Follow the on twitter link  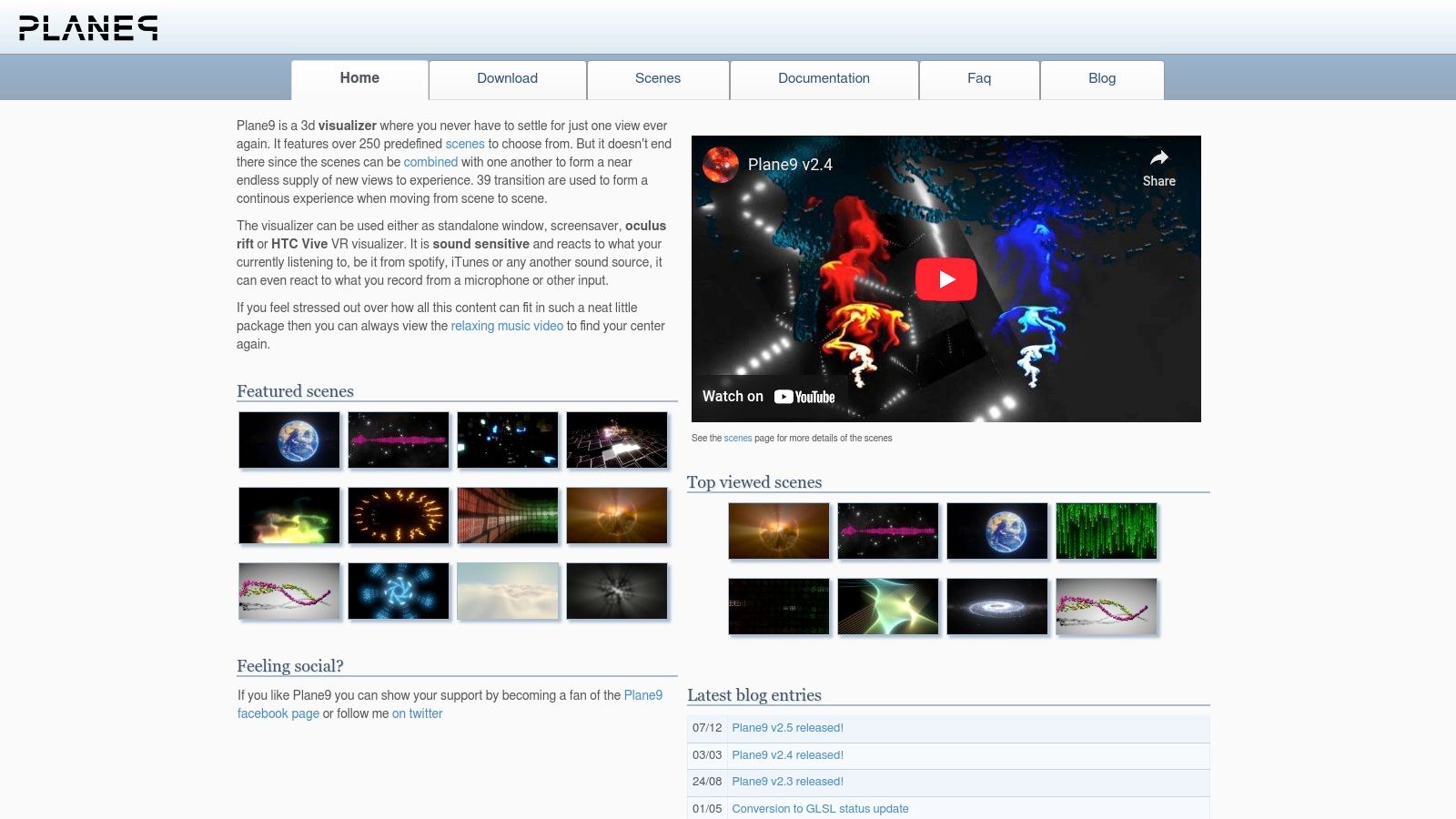coord(417,713)
